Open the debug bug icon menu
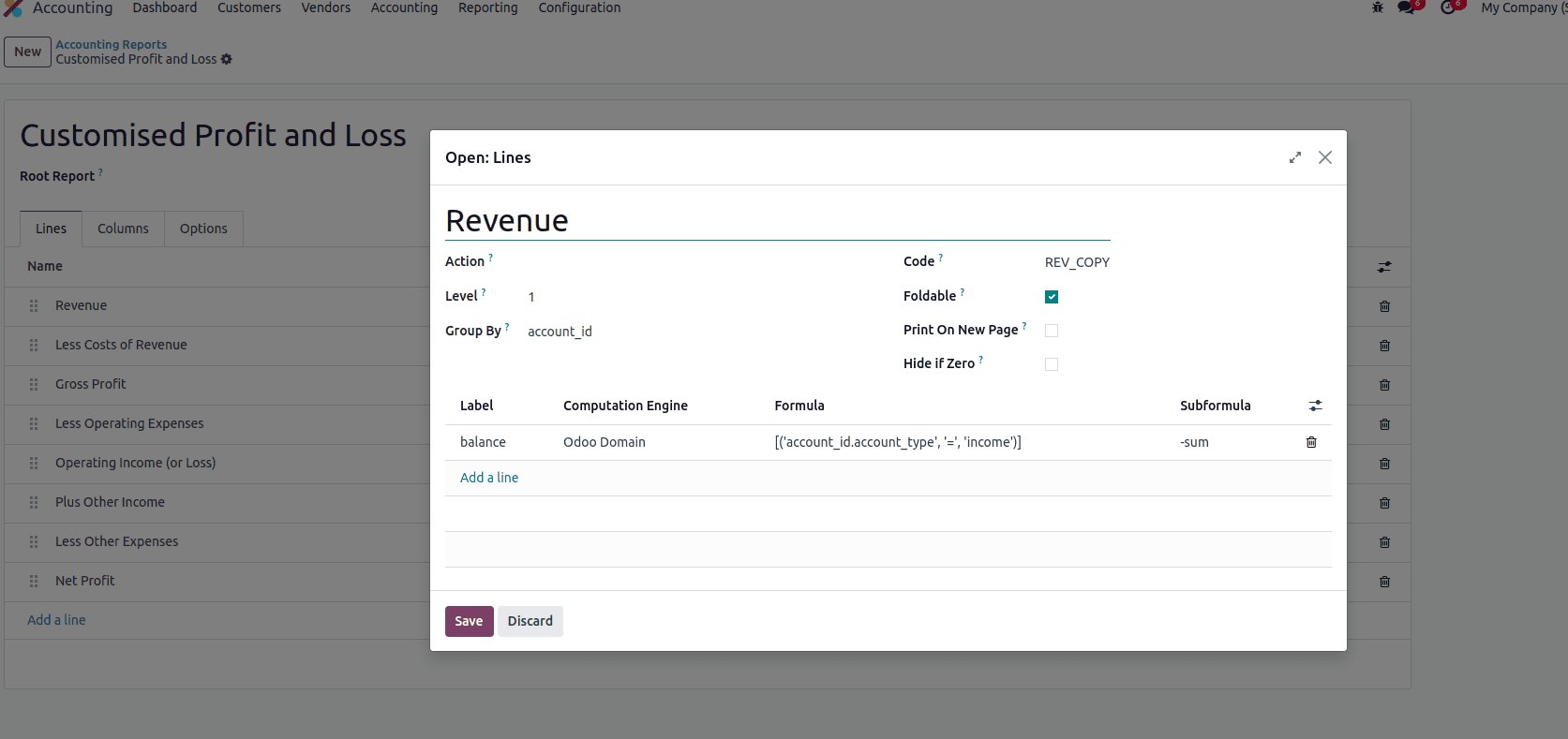This screenshot has width=1568, height=739. (1378, 7)
